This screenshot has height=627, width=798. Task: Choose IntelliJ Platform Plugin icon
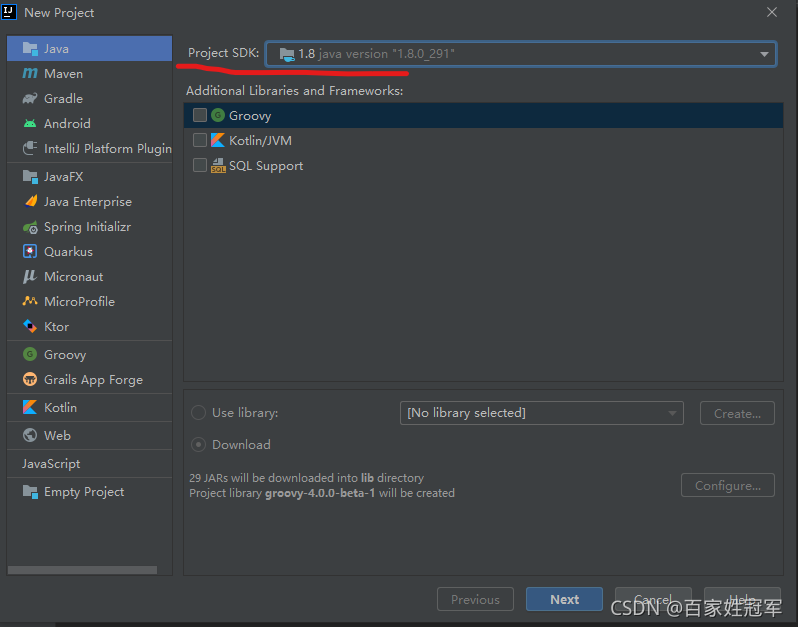click(x=30, y=149)
